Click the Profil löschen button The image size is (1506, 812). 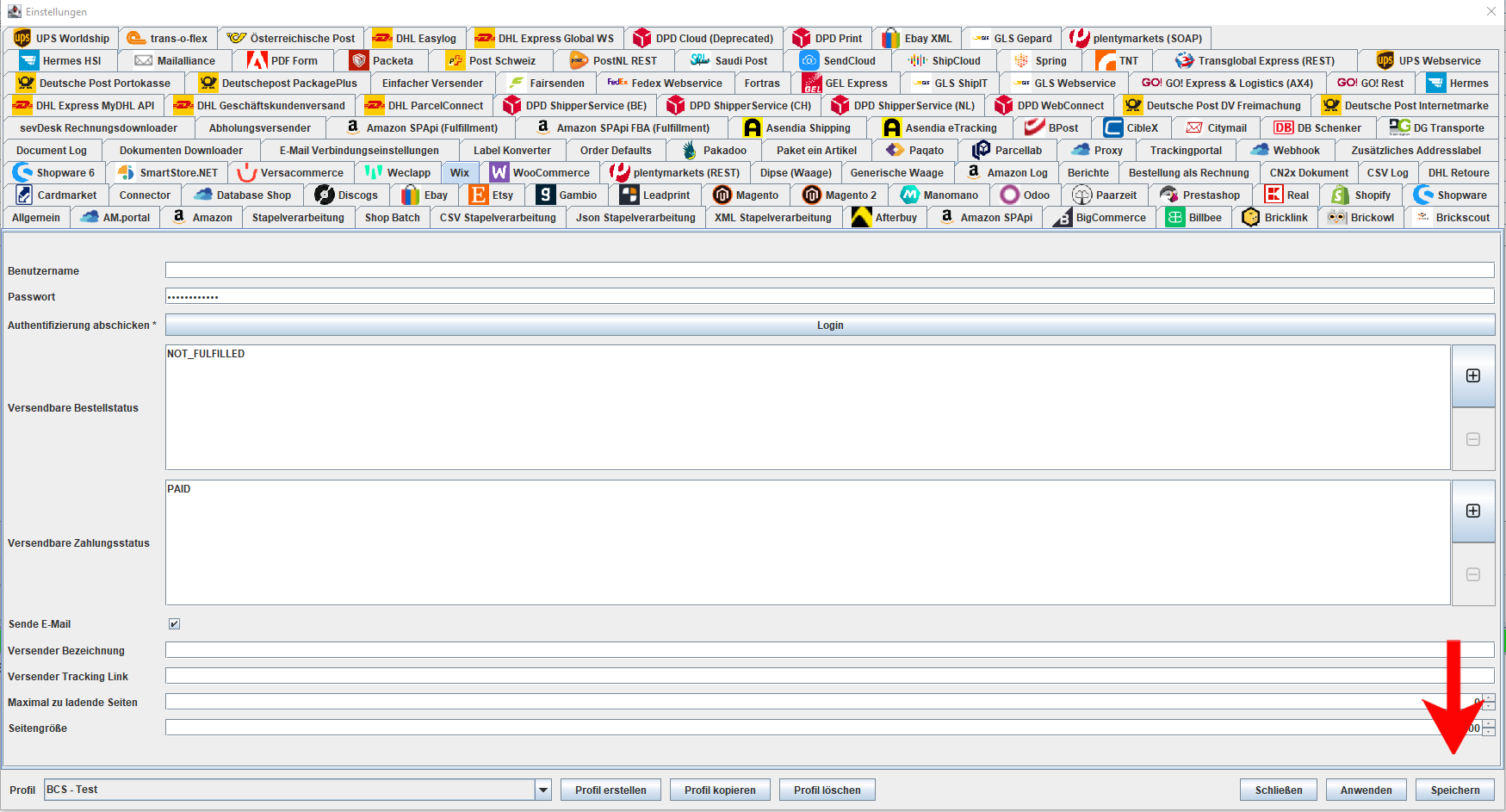[827, 790]
